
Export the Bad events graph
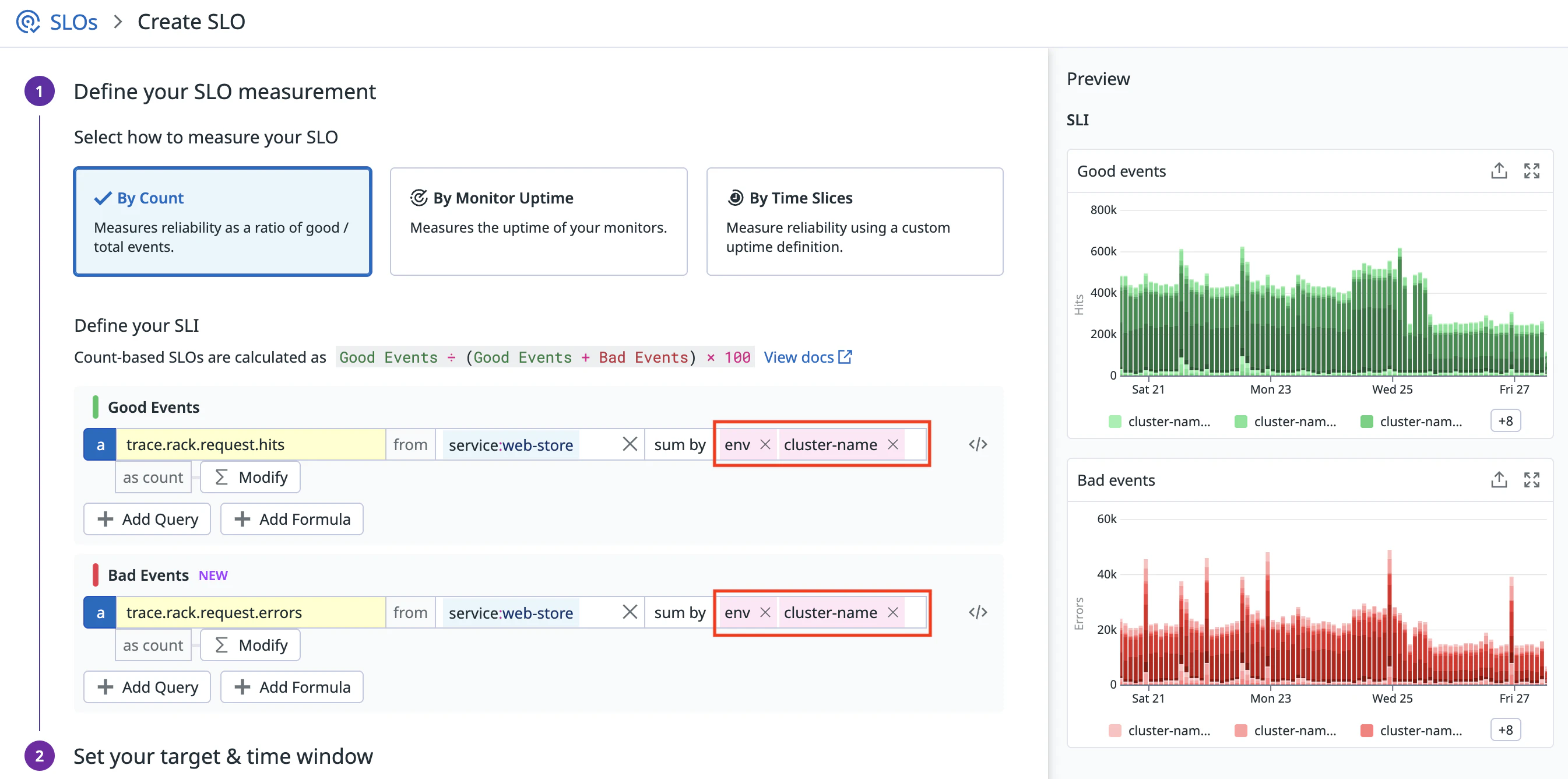coord(1498,480)
